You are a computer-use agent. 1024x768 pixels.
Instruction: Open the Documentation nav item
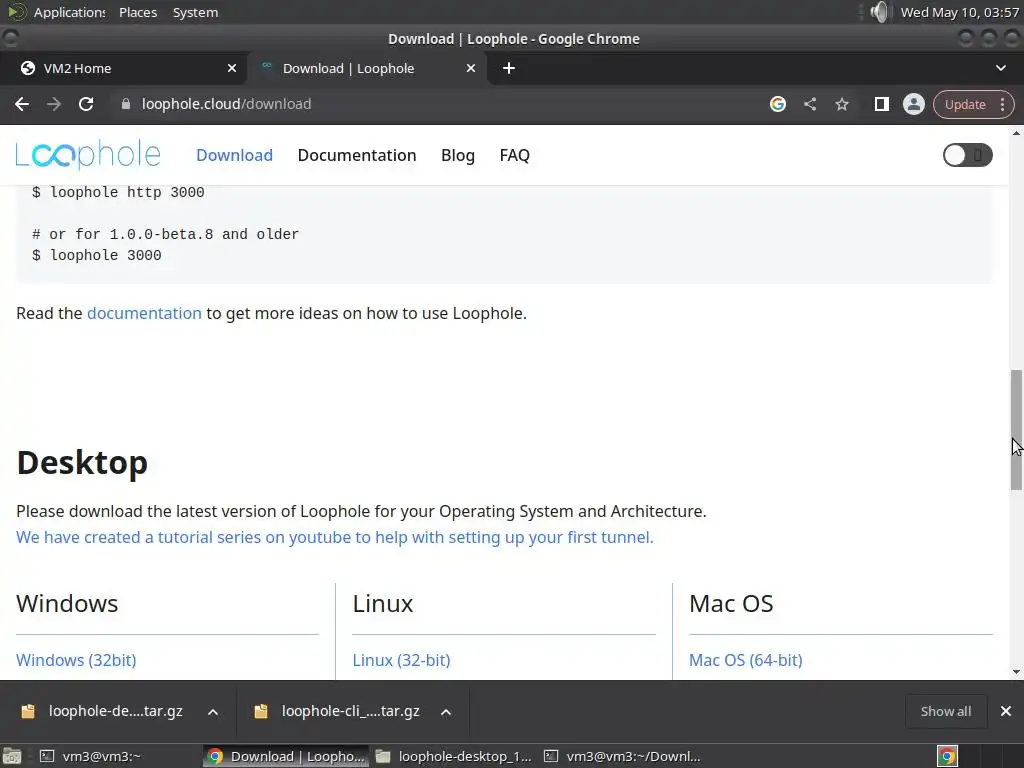tap(357, 155)
